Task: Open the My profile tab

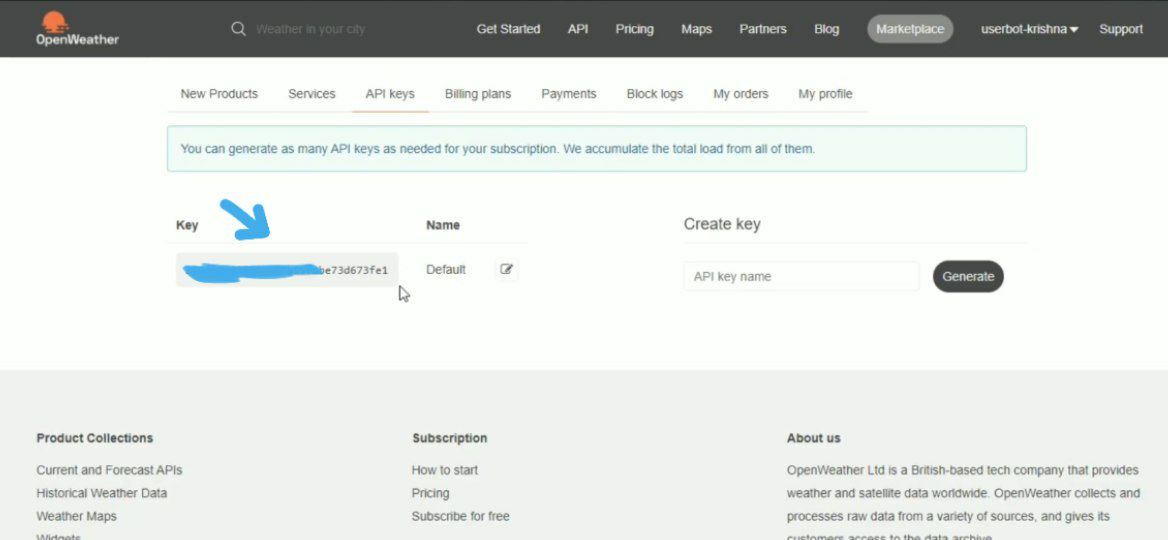Action: (825, 94)
